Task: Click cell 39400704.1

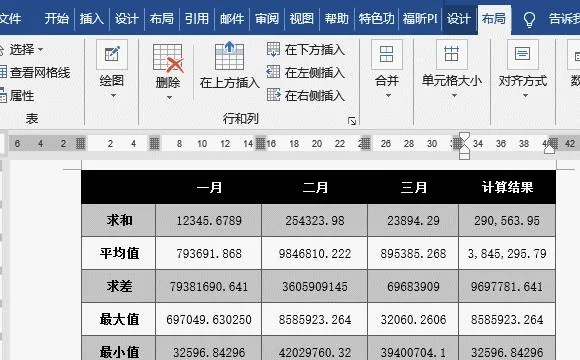Action: tap(413, 351)
